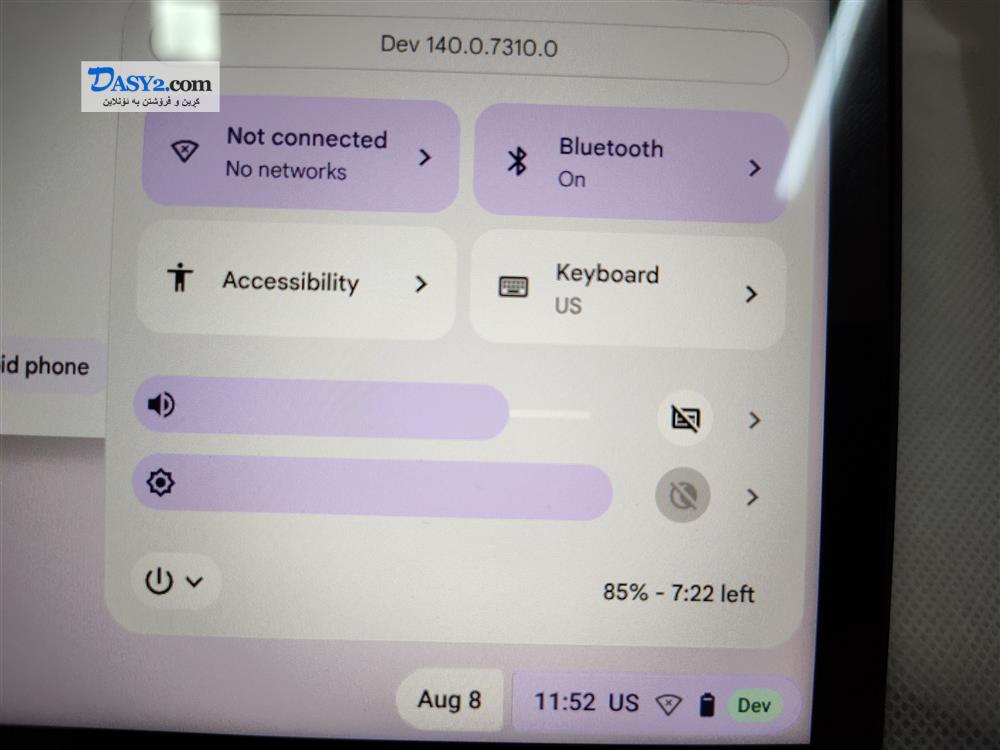Click the volume slider track
Image resolution: width=1000 pixels, height=750 pixels.
[362, 409]
